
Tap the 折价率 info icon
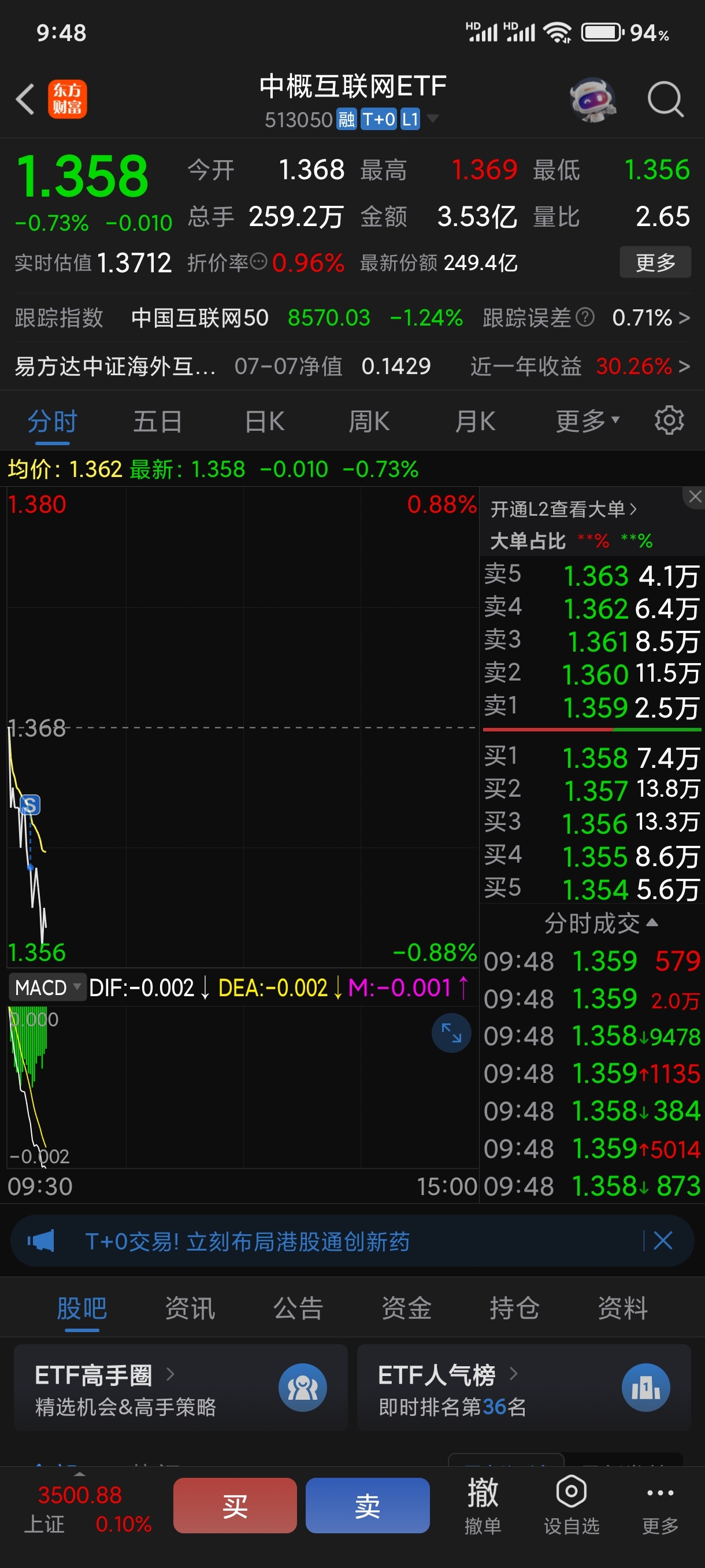coord(259,262)
